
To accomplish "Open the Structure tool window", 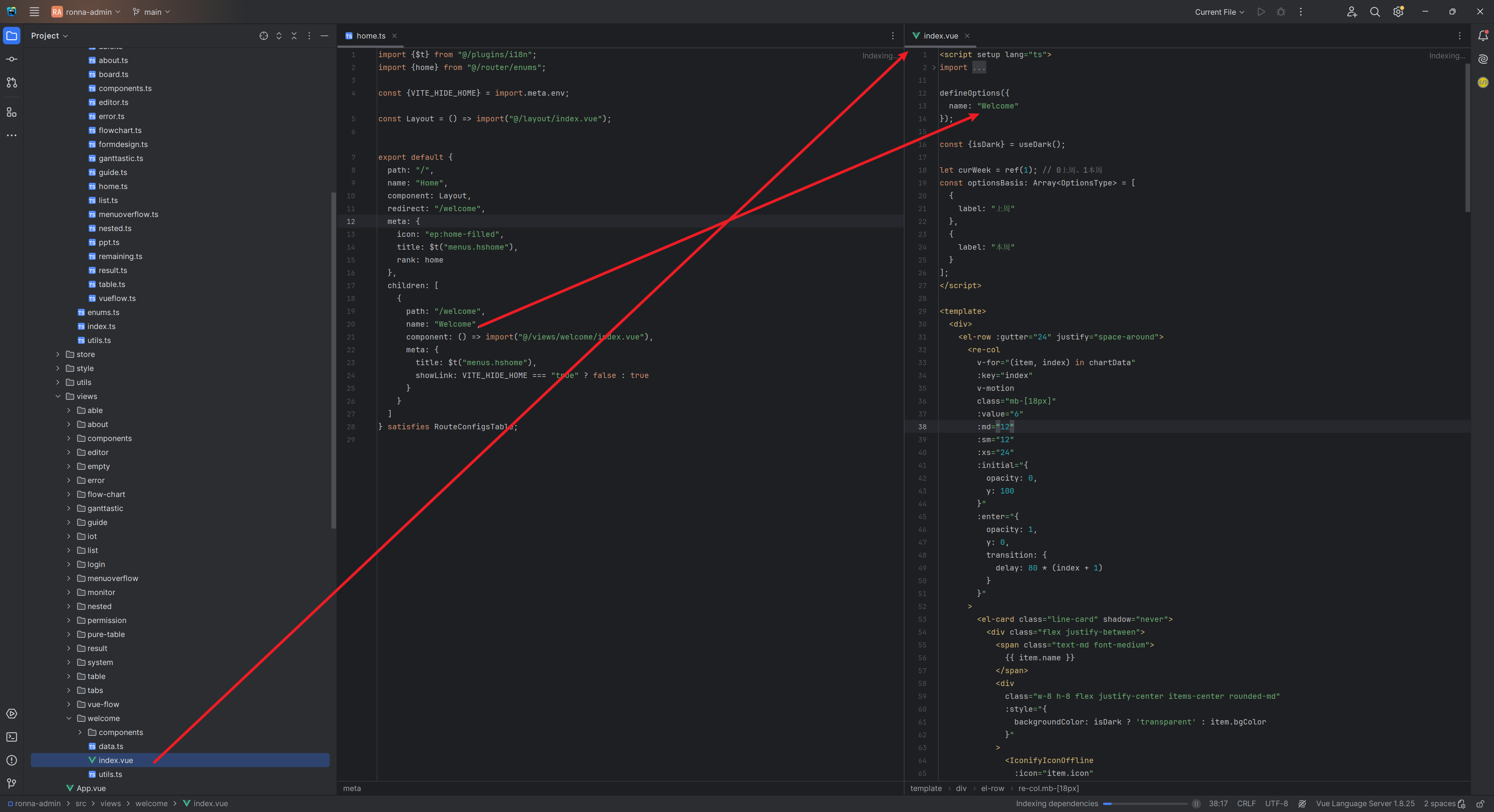I will 12,112.
